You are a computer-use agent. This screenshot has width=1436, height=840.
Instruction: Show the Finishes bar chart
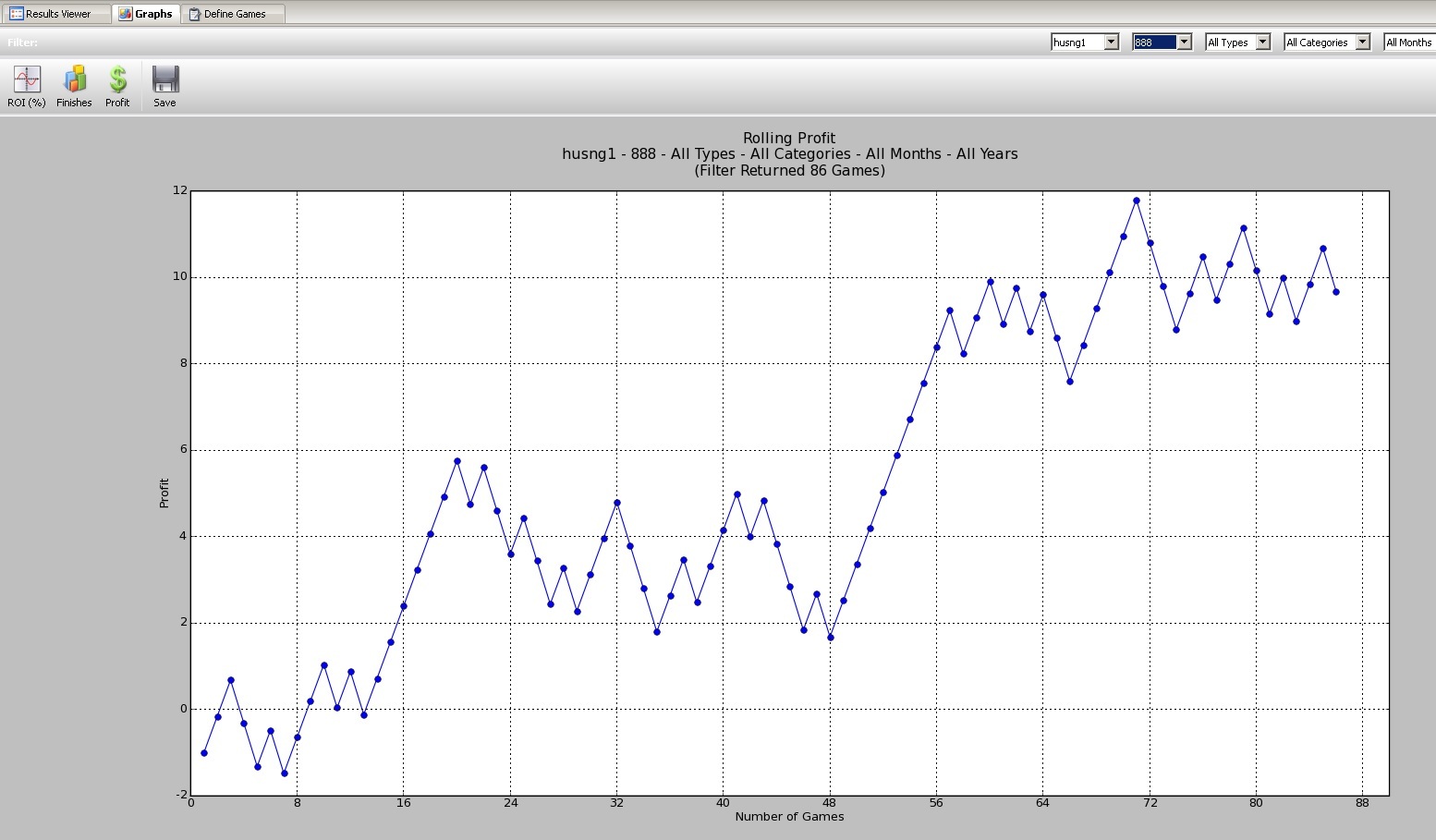74,87
